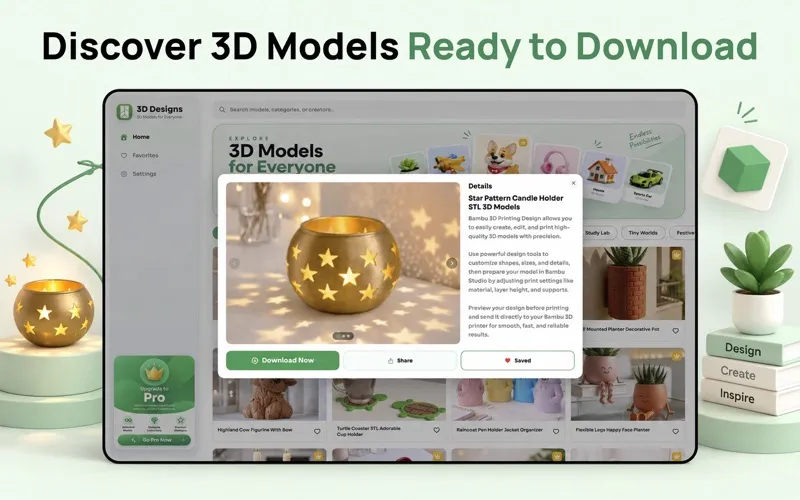Show previous candle holder image
The width and height of the screenshot is (800, 500).
pos(234,263)
